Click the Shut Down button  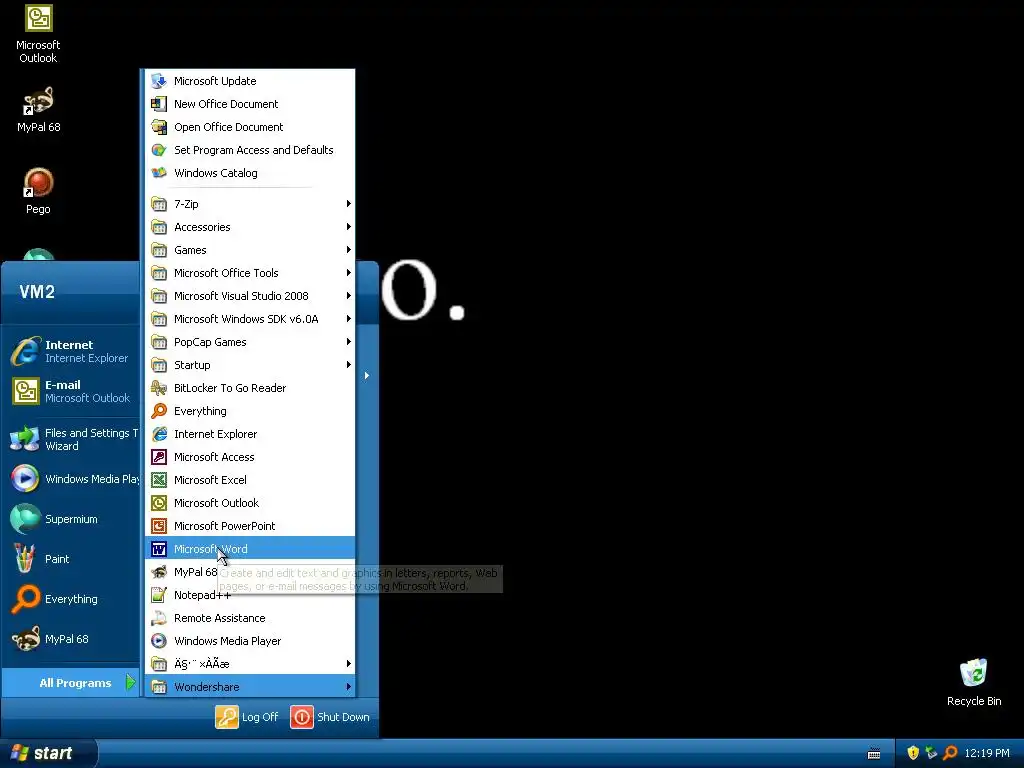pos(330,716)
